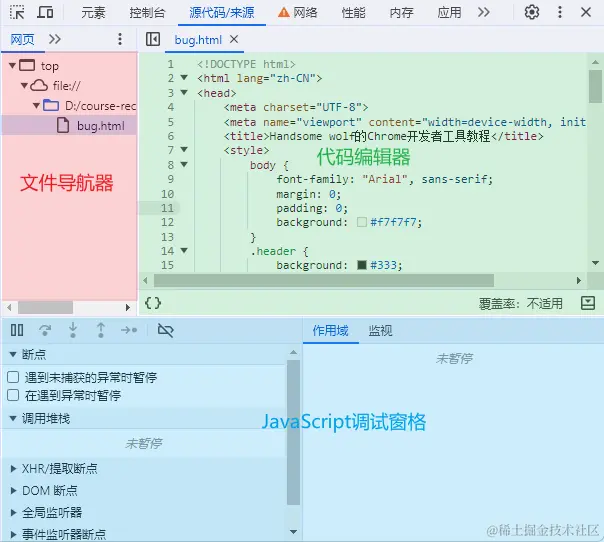Click debugger pane scroll down arrow
The width and height of the screenshot is (604, 542).
[293, 532]
